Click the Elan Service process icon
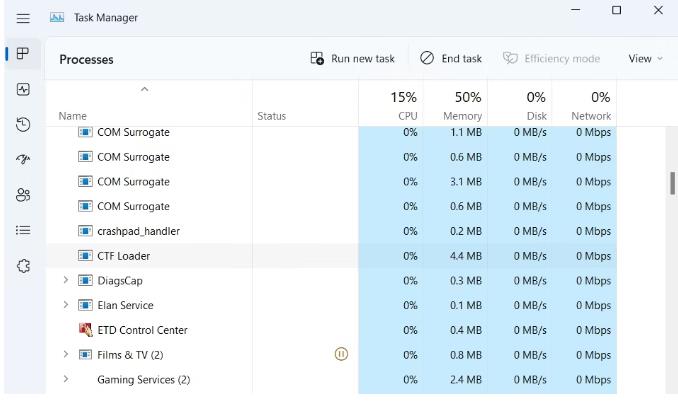The width and height of the screenshot is (678, 411). (85, 305)
